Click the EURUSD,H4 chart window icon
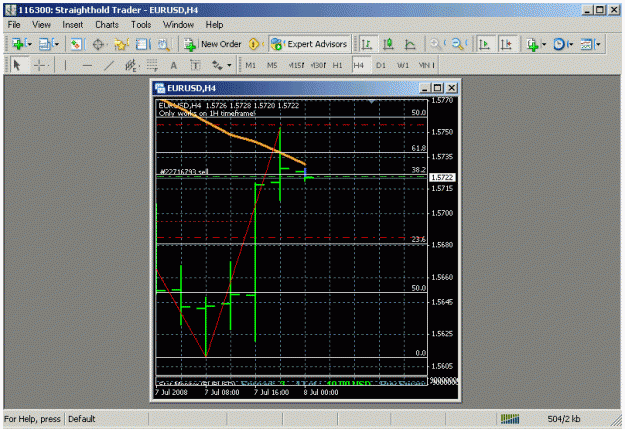This screenshot has height=429, width=625. coord(160,88)
